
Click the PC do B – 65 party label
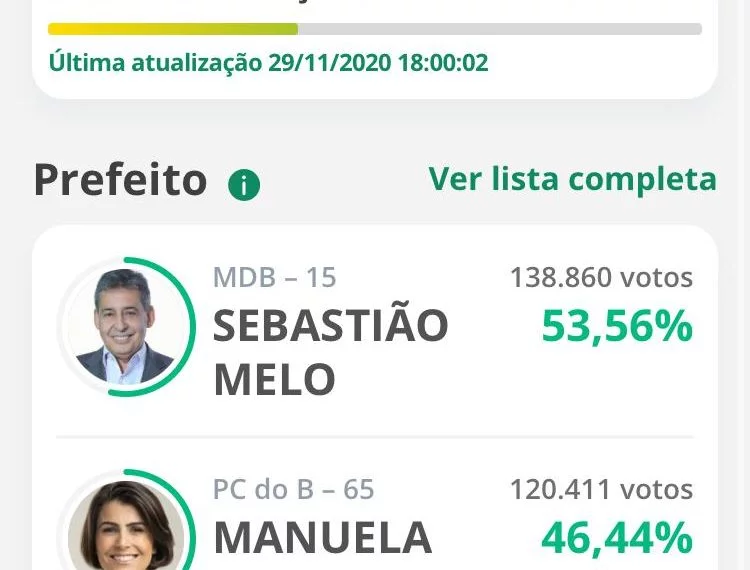coord(294,489)
